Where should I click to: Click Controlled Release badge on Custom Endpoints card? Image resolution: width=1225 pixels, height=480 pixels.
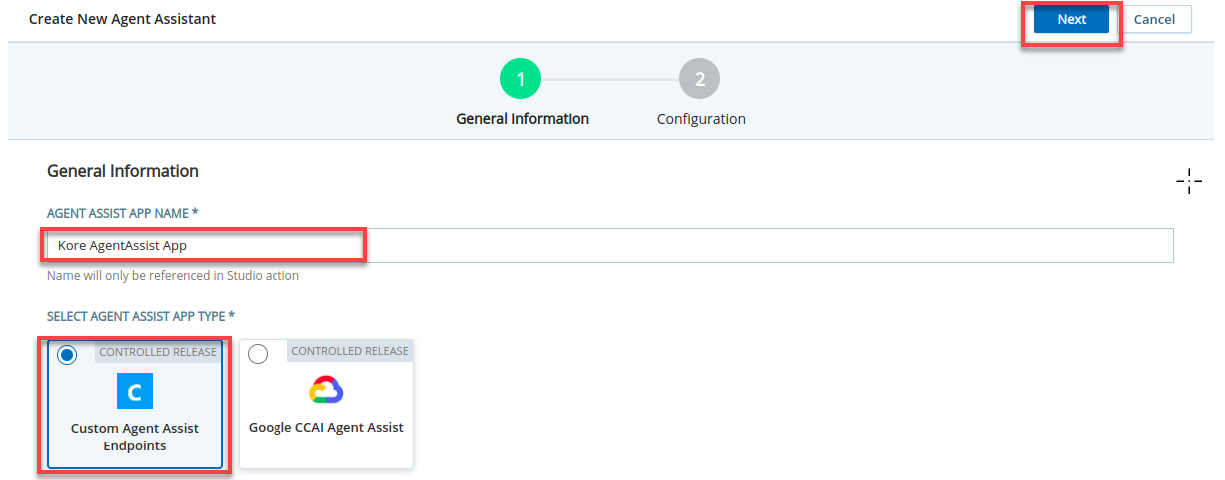click(158, 352)
